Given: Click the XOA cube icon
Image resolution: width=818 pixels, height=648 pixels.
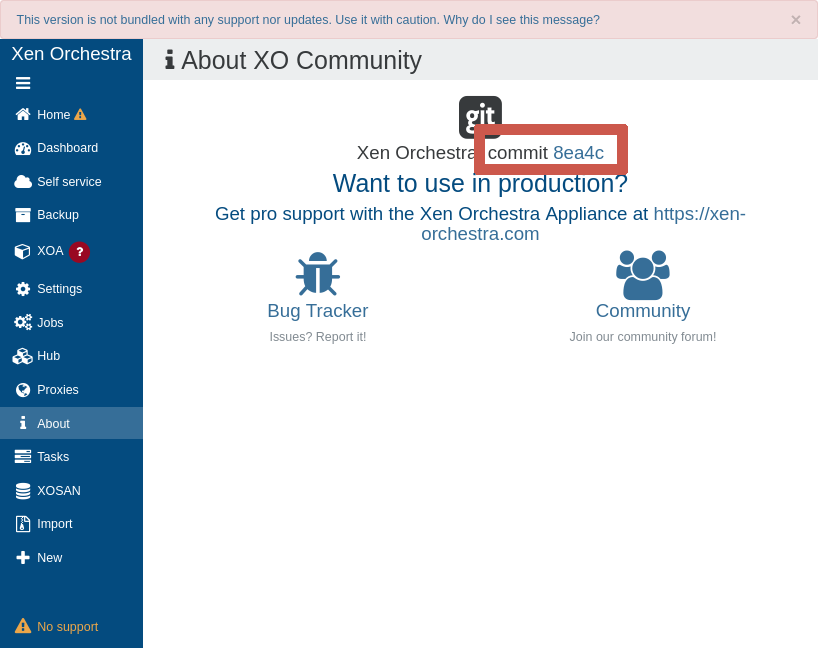Looking at the screenshot, I should pyautogui.click(x=23, y=251).
